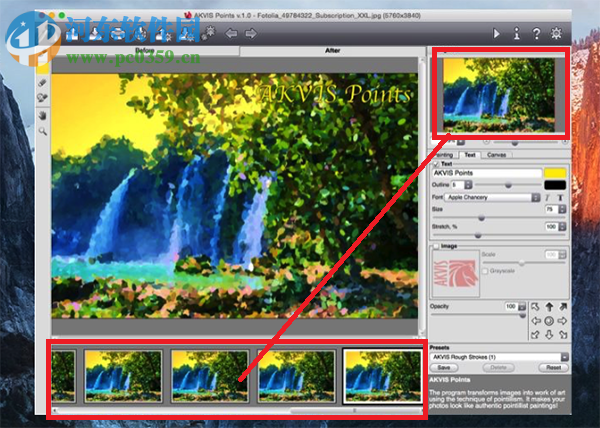Position watermark at bottom-left arrow
The image size is (600, 428).
coord(535,335)
